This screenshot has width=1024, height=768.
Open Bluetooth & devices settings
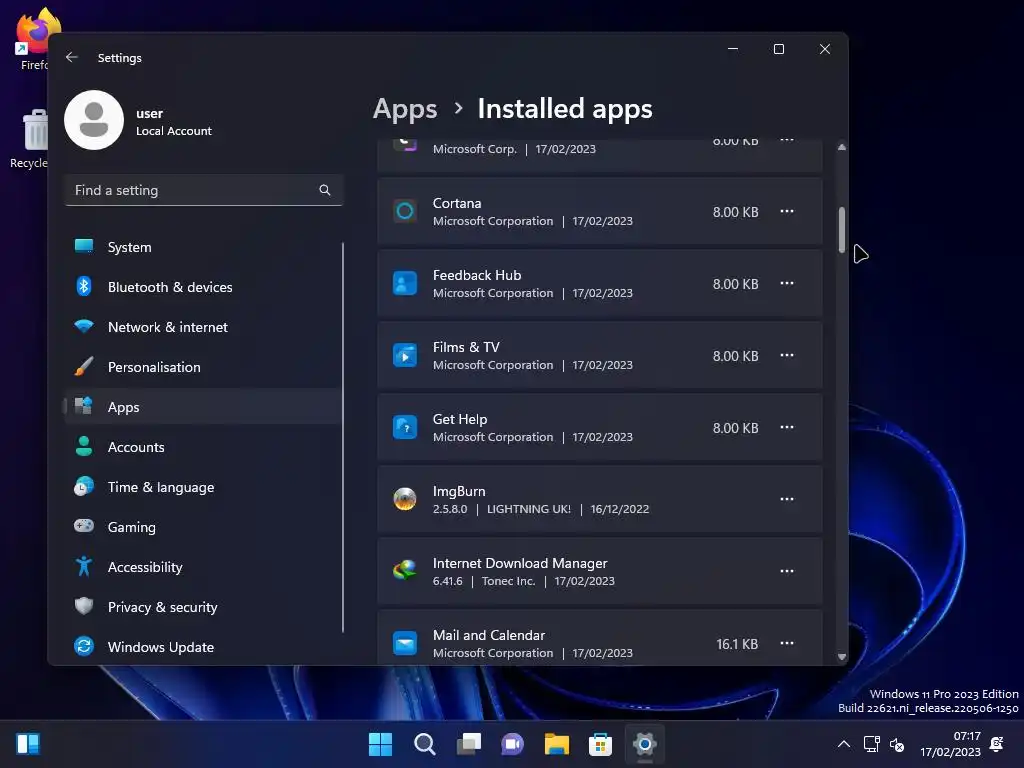tap(203, 287)
